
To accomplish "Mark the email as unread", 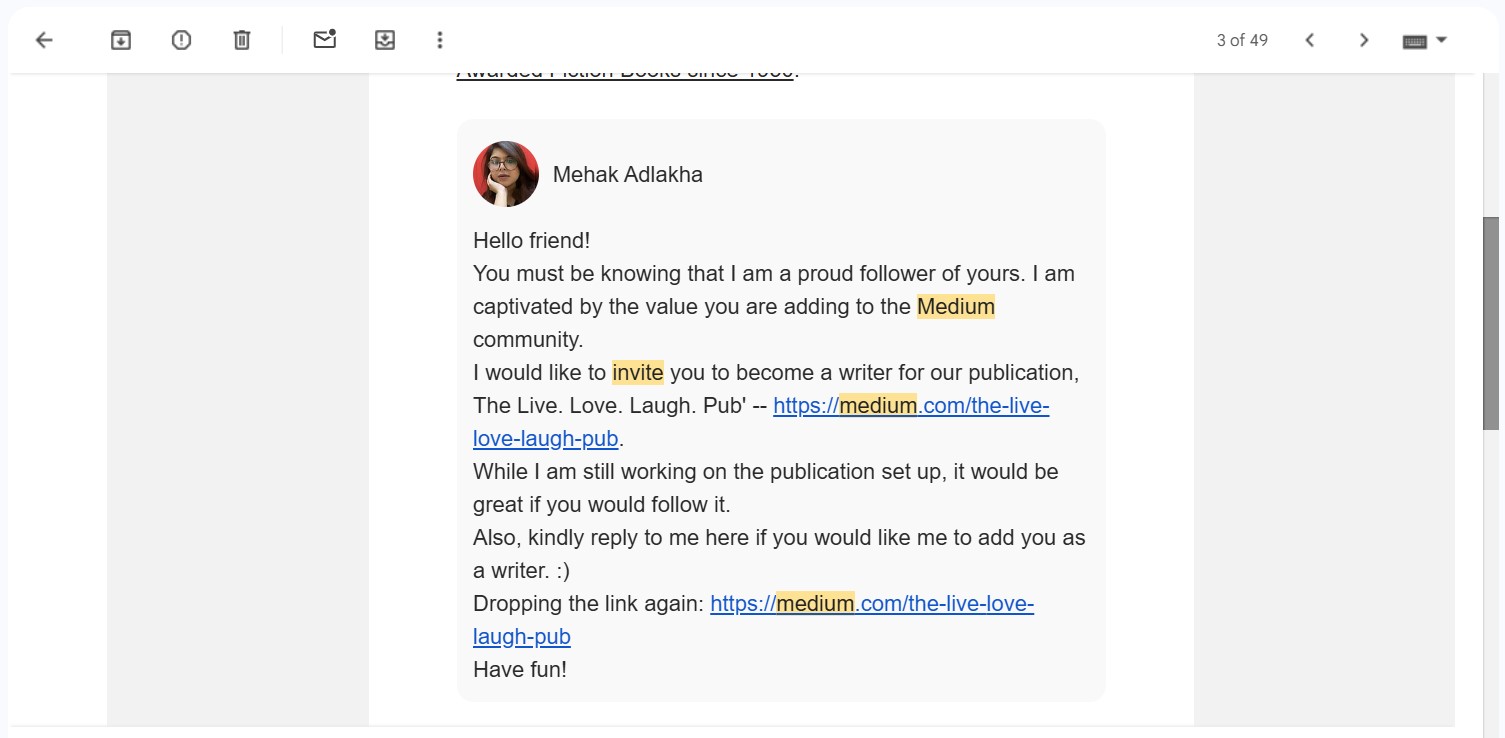I will (x=324, y=40).
